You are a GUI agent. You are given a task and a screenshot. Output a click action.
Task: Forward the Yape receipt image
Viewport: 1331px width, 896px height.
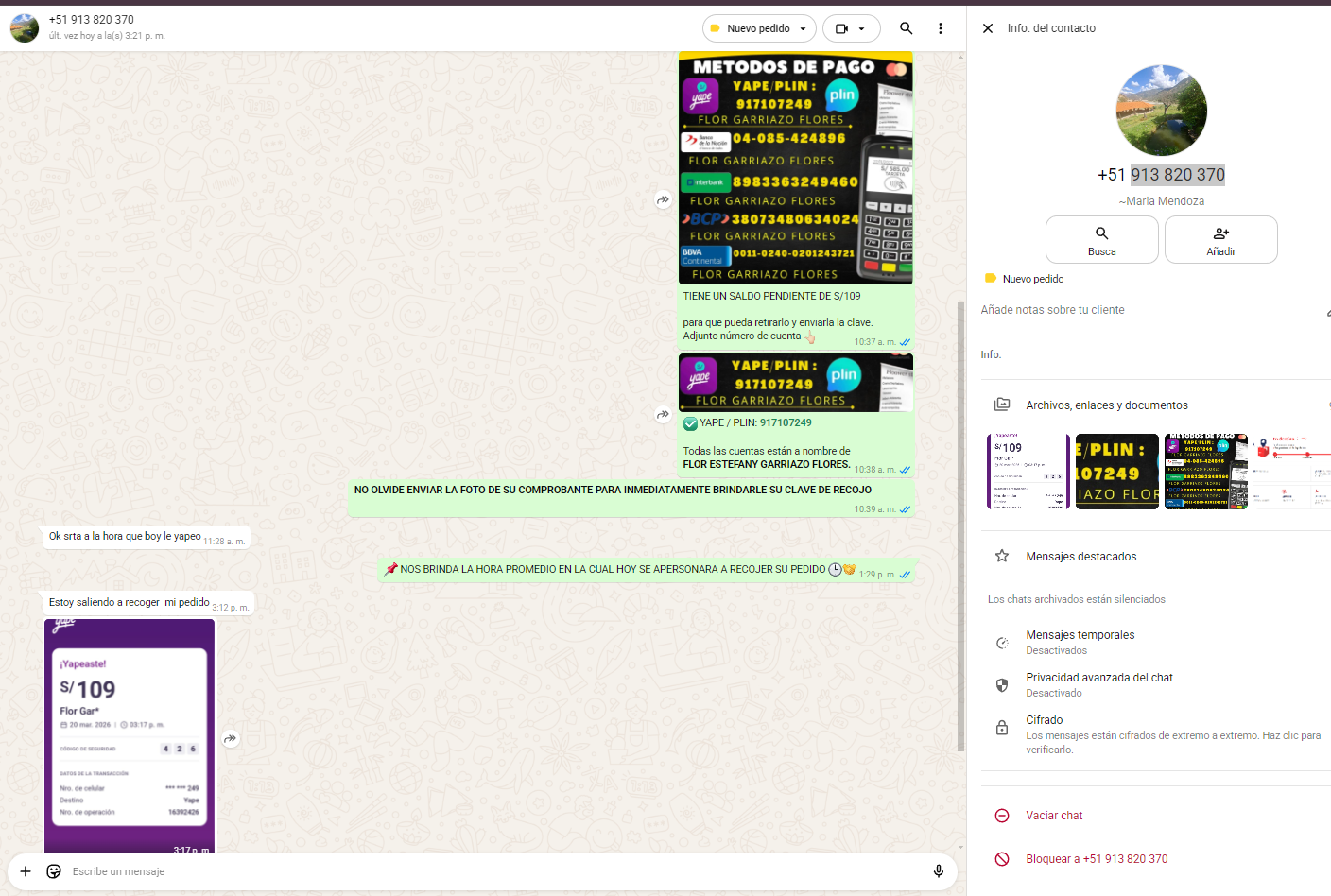pyautogui.click(x=231, y=739)
